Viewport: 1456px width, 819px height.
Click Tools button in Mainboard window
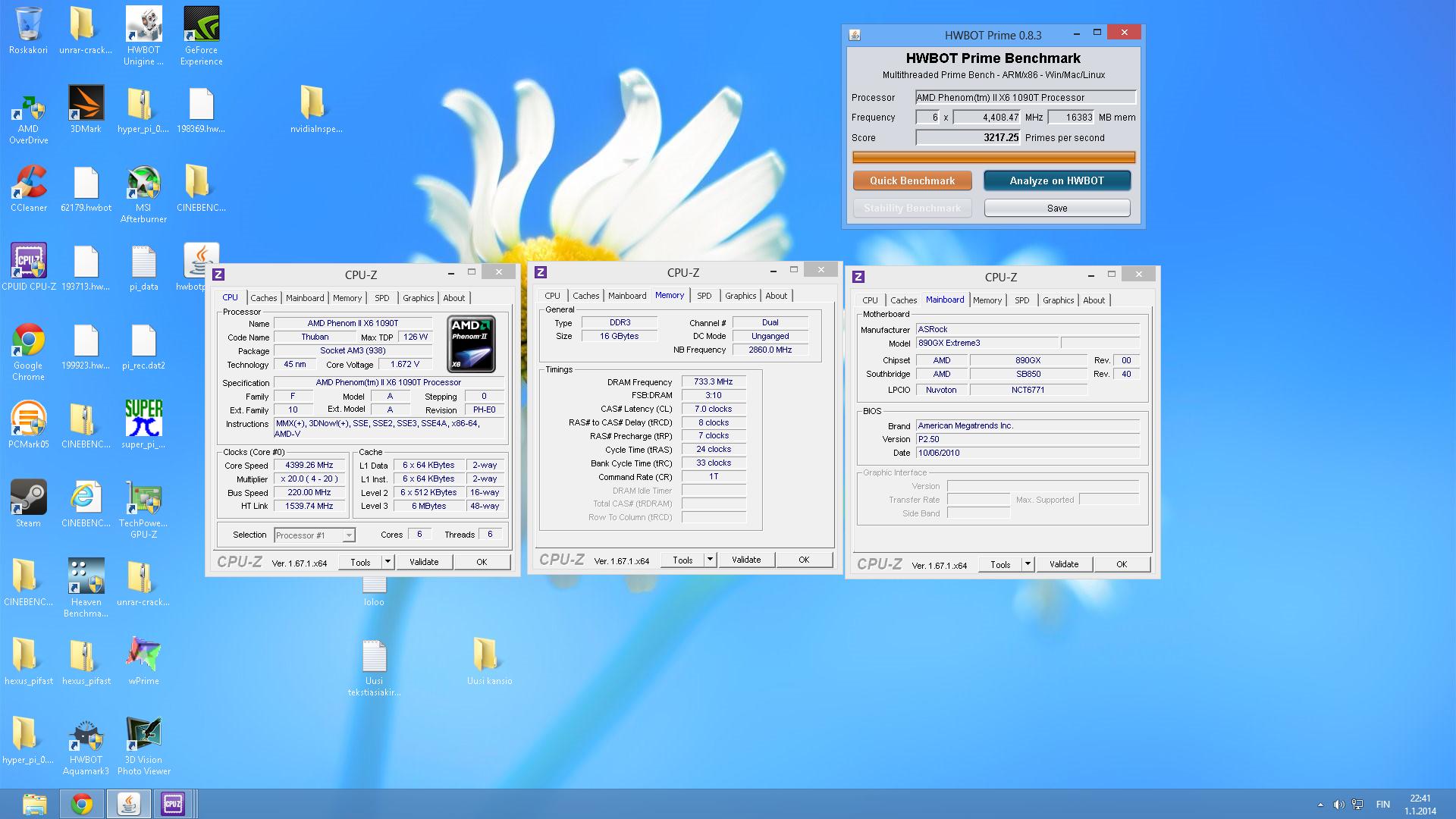point(1000,564)
